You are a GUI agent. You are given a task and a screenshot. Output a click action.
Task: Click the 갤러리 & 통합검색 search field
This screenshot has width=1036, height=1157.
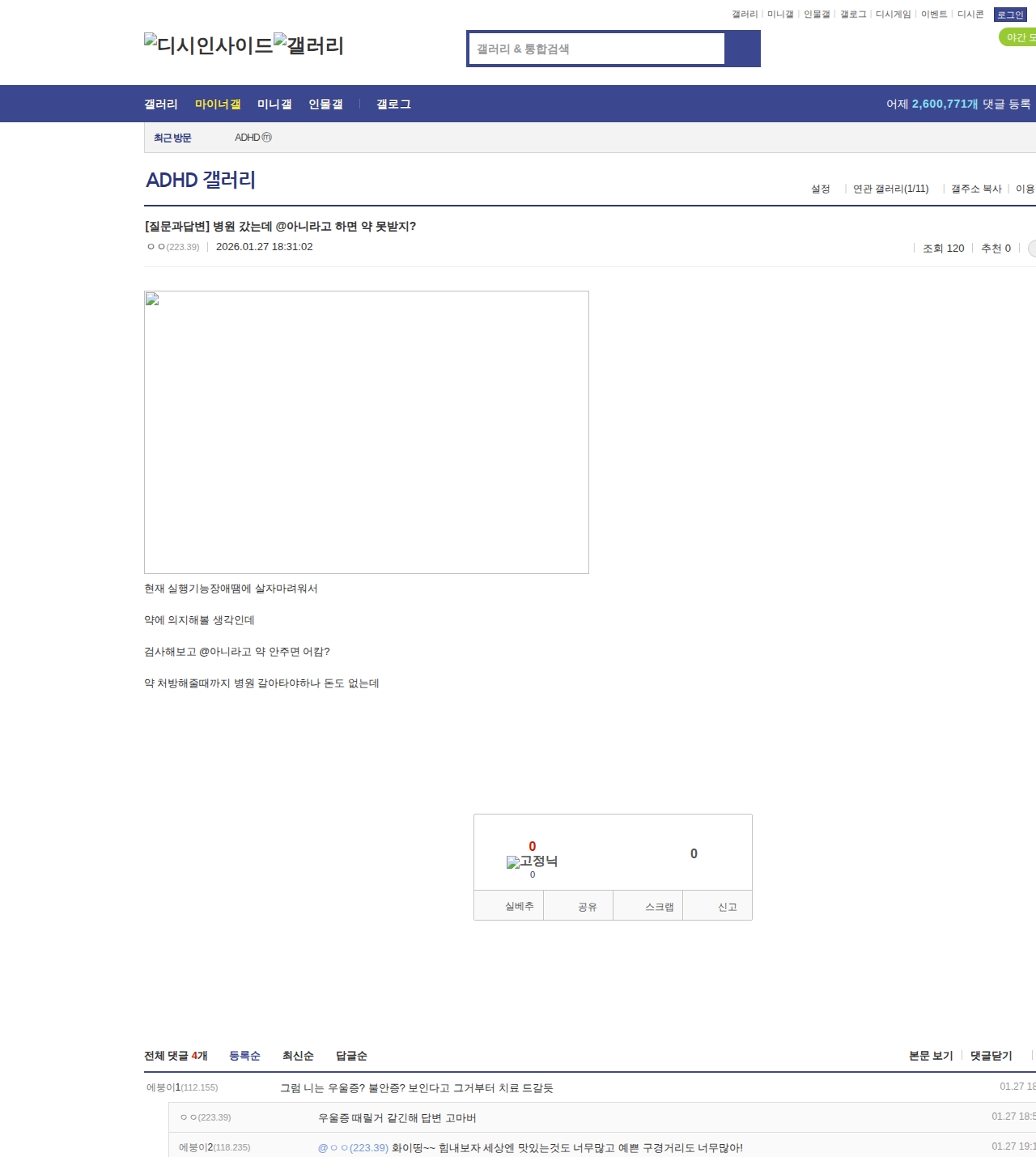click(x=597, y=49)
